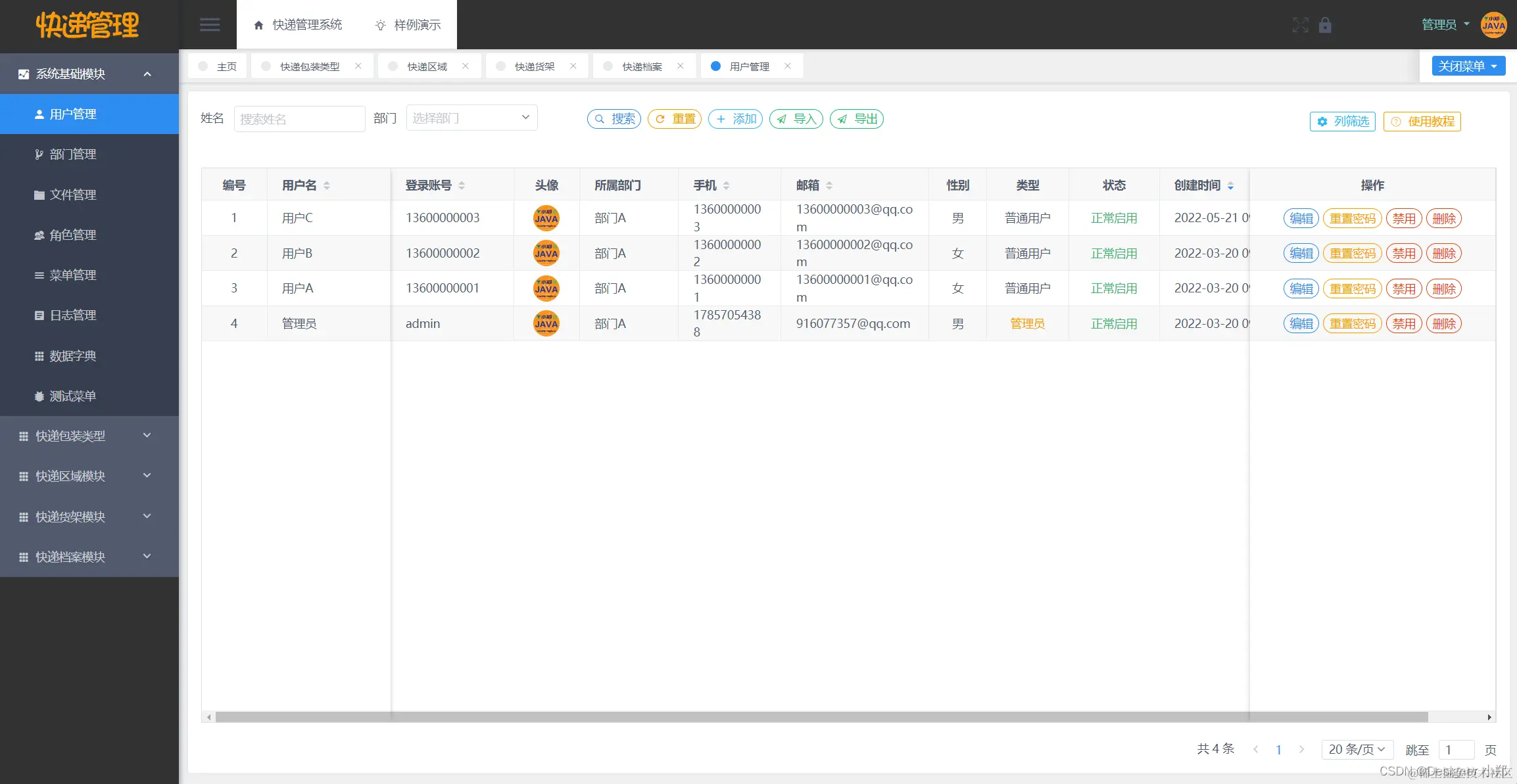Viewport: 1517px width, 784px height.
Task: Disable 用户C with 禁用 button
Action: [x=1404, y=218]
